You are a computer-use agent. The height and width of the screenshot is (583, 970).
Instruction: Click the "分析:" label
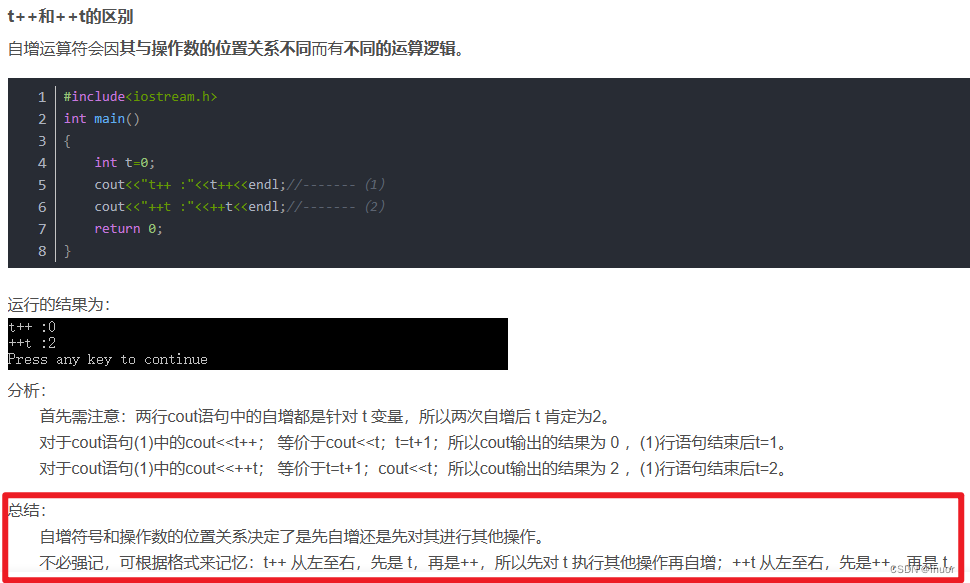27,391
